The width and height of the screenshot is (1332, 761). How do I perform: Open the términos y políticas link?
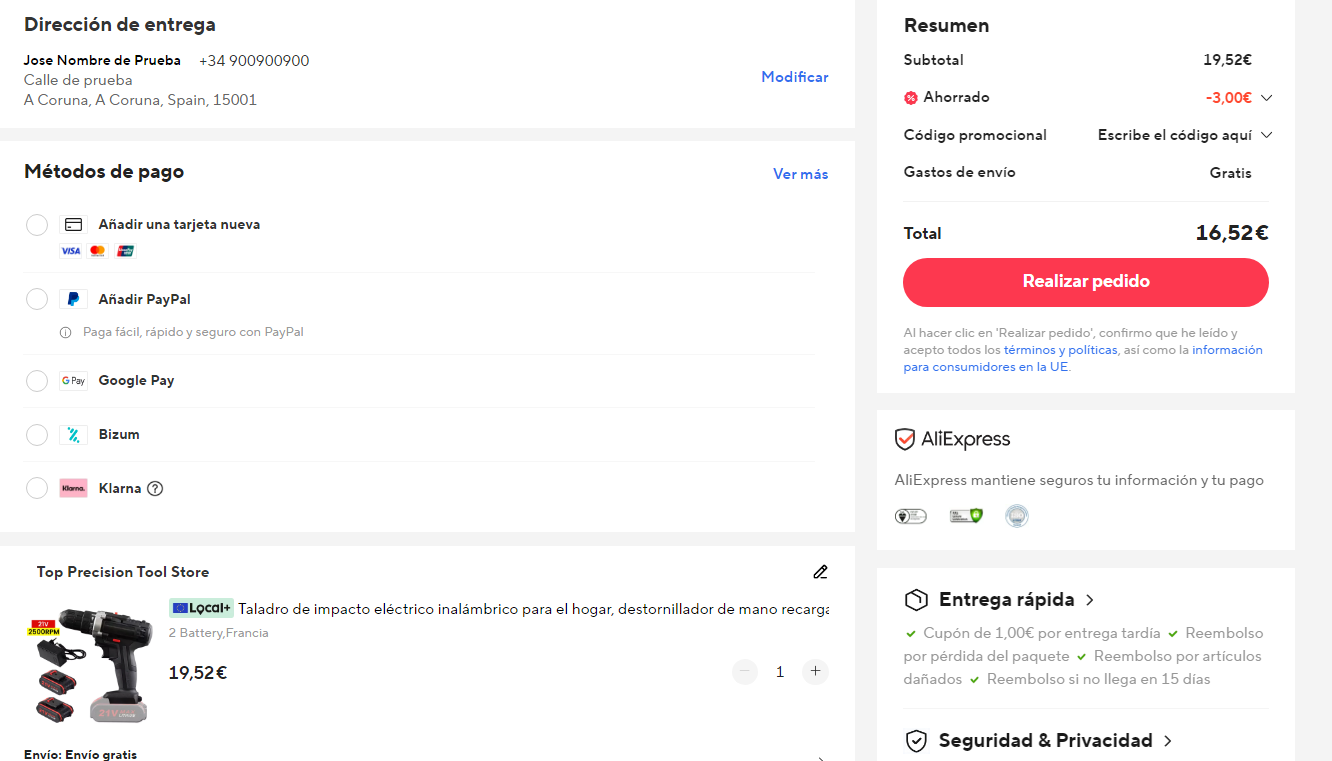[1061, 350]
